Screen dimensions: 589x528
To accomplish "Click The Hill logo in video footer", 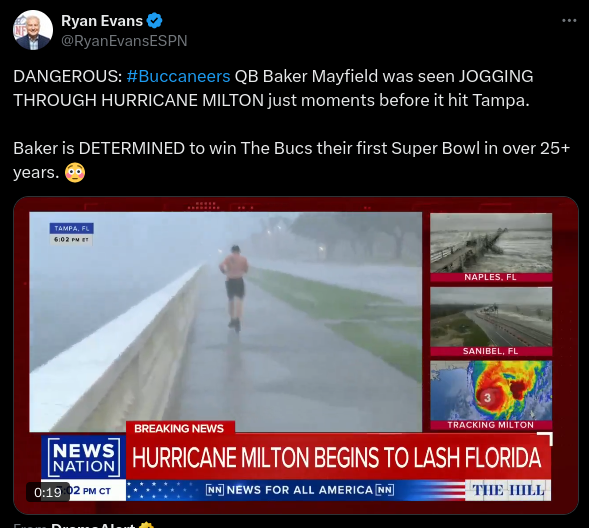I will pos(508,490).
